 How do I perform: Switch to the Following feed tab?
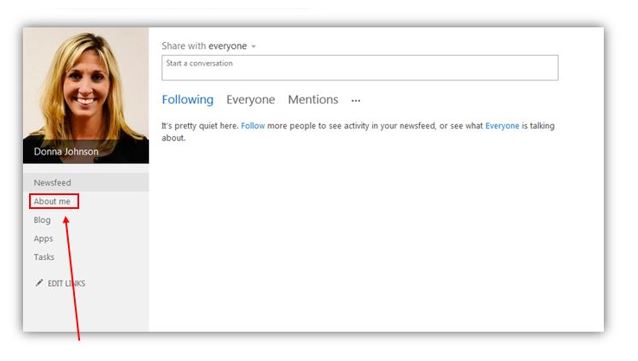pos(188,100)
